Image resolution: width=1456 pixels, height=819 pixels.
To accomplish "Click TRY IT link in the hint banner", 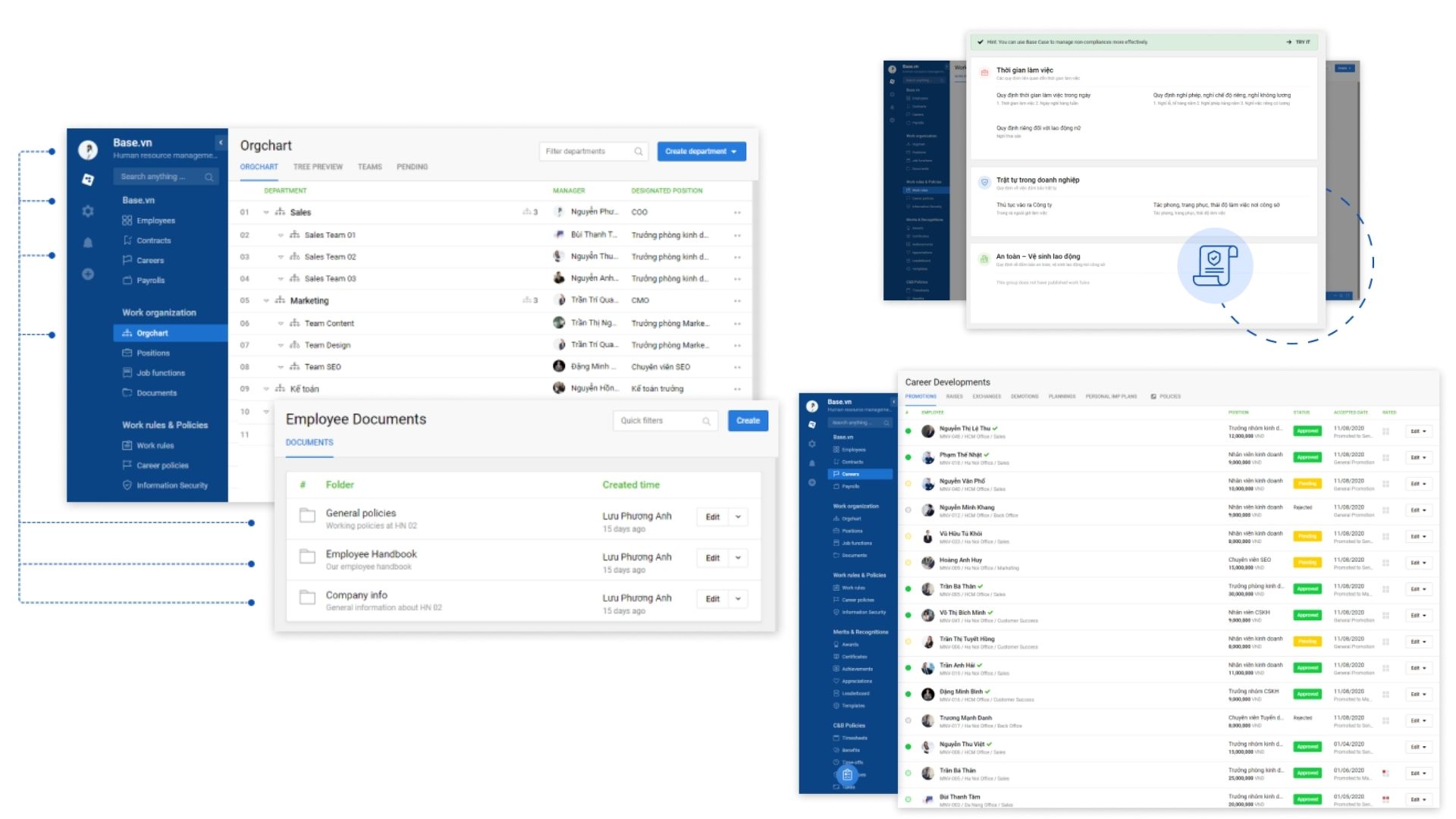I will point(1299,42).
